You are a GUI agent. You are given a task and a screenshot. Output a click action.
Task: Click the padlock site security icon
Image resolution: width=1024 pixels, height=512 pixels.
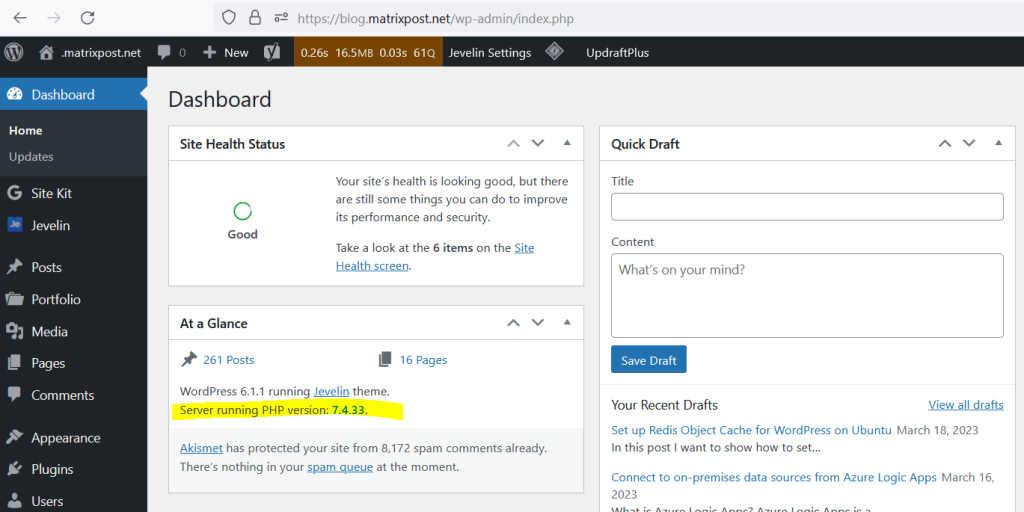coord(255,18)
